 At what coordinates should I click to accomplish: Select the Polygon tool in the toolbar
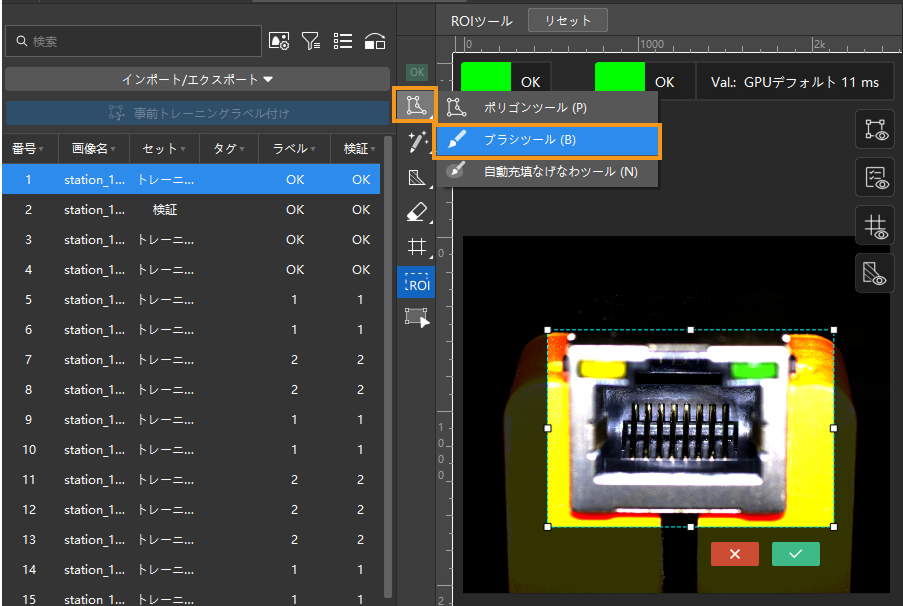coord(416,105)
